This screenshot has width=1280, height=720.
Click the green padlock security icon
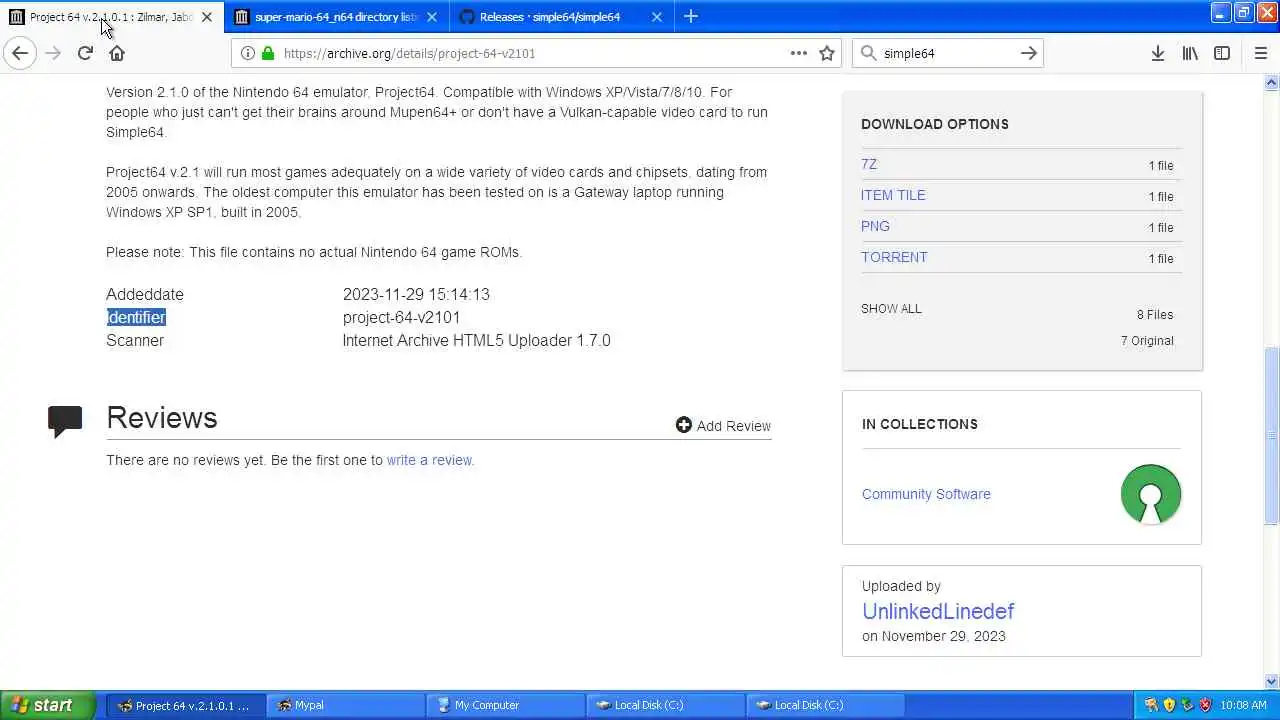click(268, 53)
